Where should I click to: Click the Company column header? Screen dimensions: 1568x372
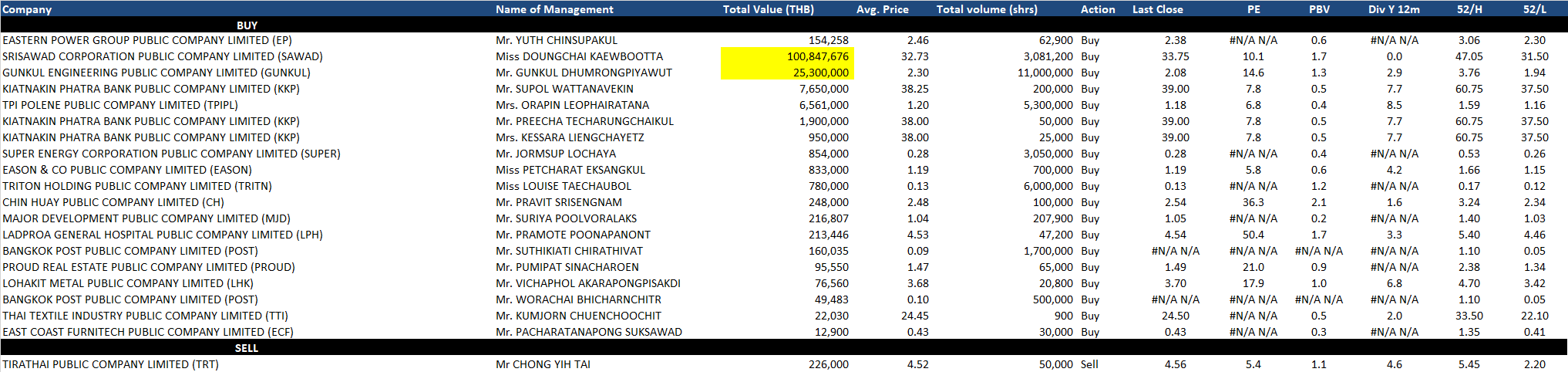pyautogui.click(x=27, y=9)
